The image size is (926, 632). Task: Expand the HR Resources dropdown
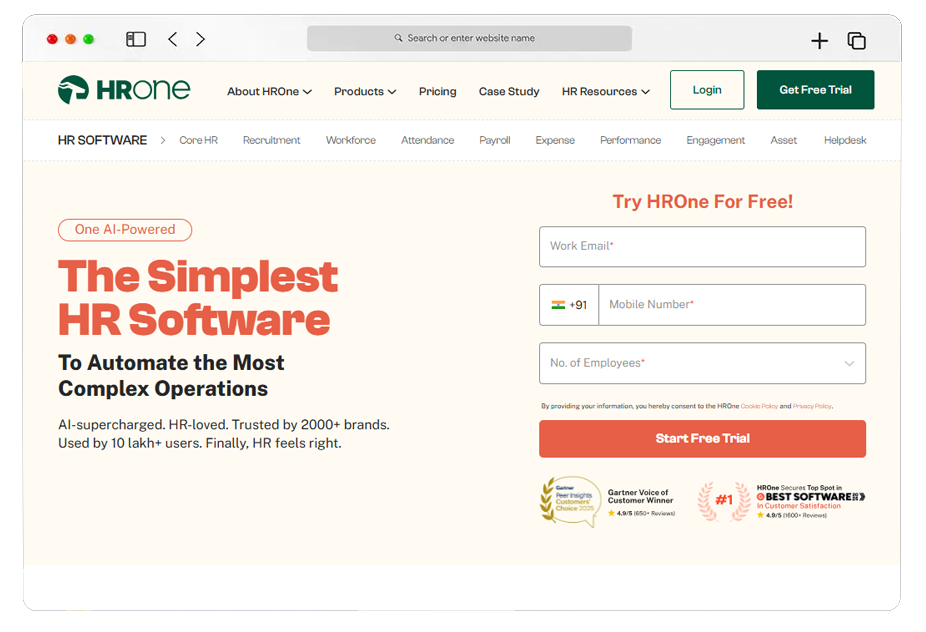point(604,91)
